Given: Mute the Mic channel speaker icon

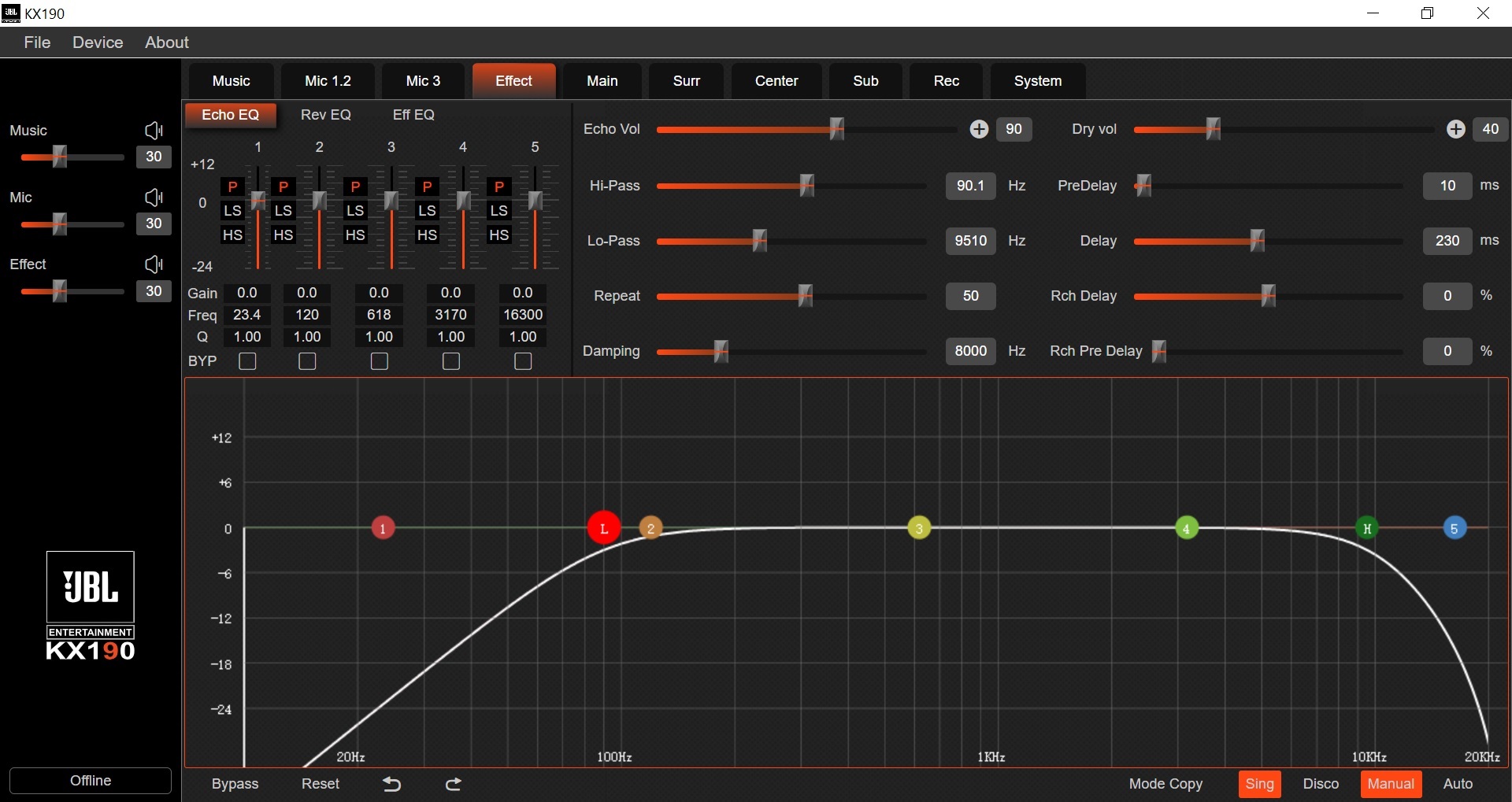Looking at the screenshot, I should [154, 198].
